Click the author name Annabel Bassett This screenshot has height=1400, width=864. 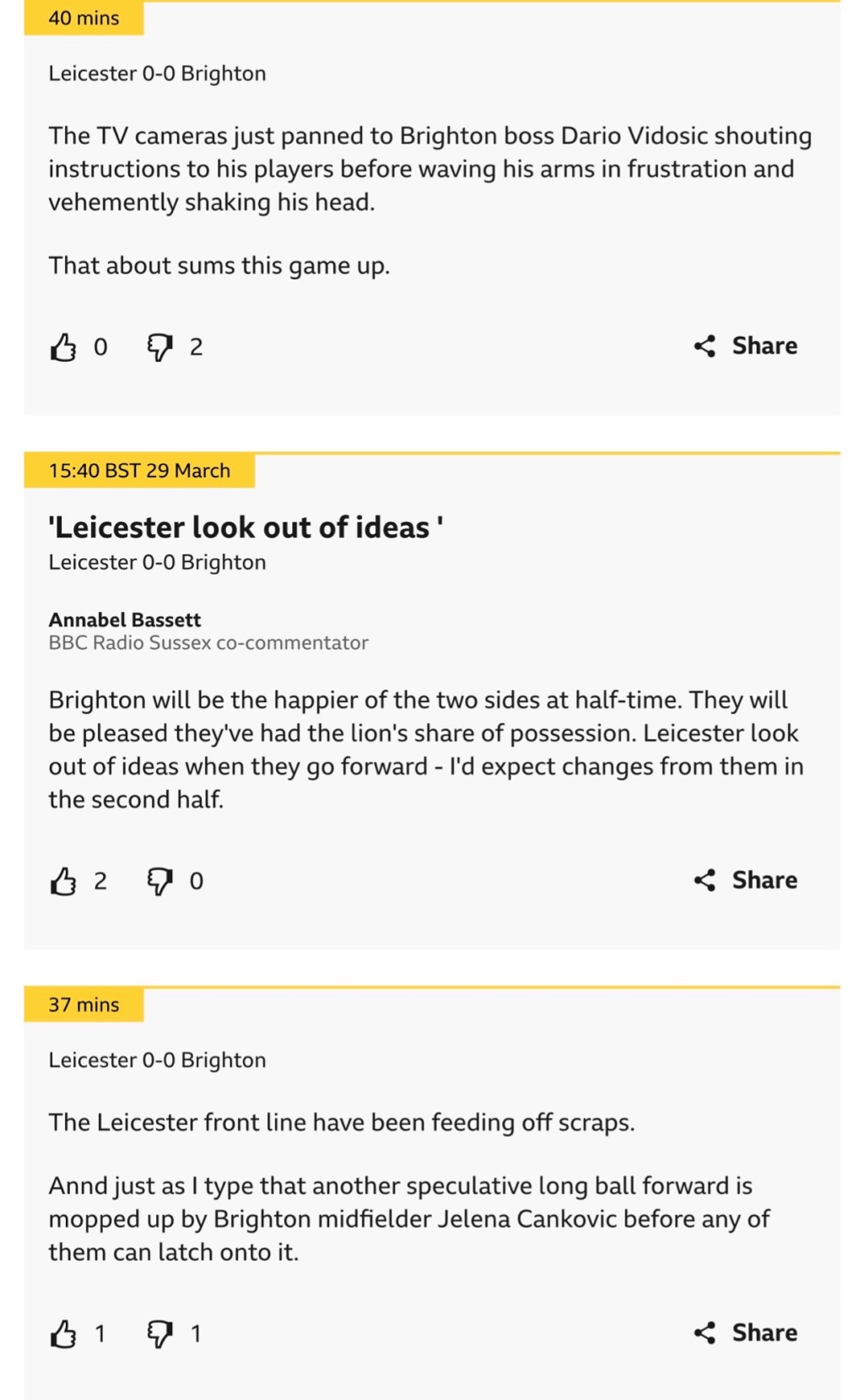[124, 619]
